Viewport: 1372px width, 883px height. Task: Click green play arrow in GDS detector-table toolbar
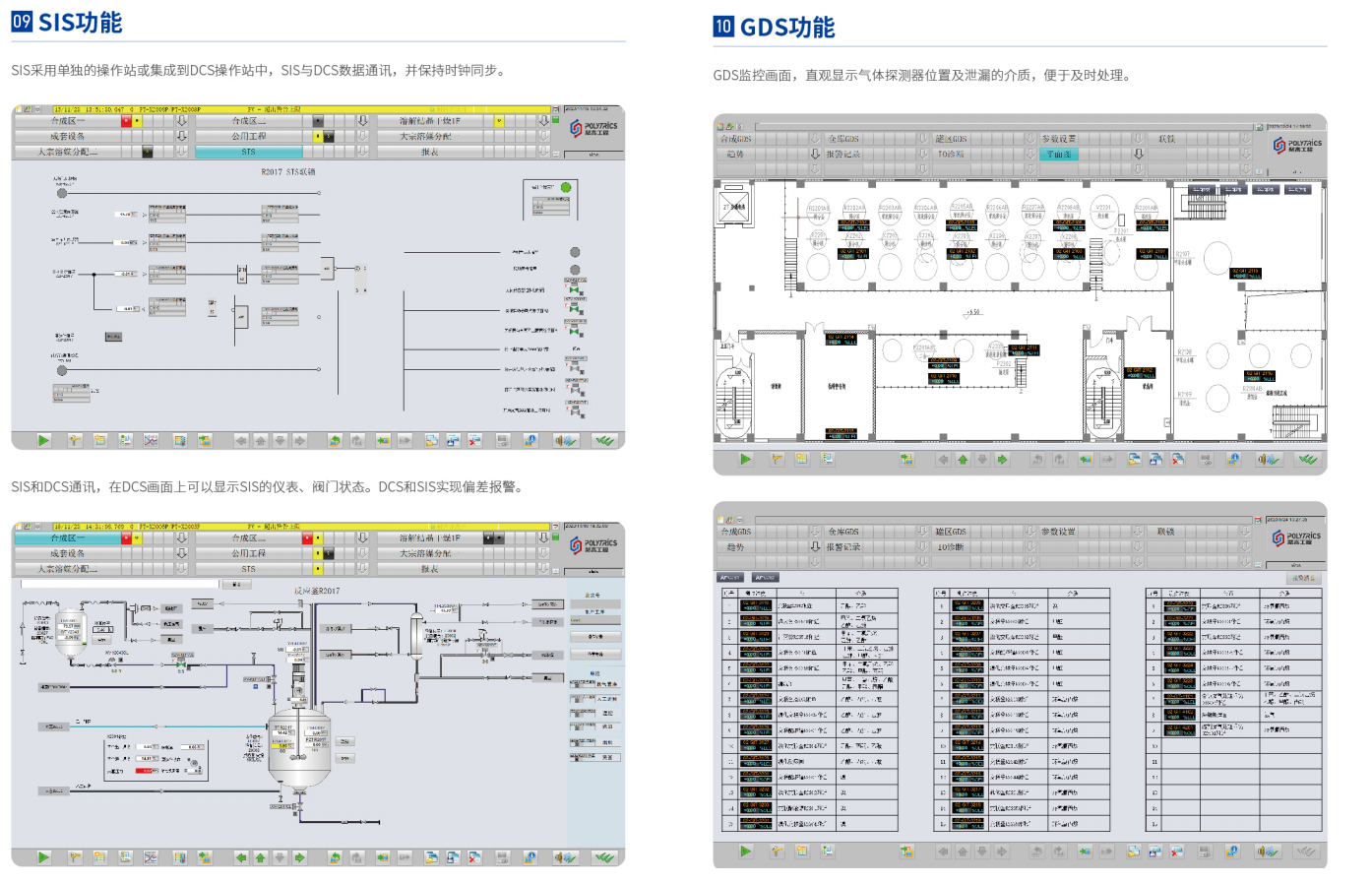pos(745,851)
